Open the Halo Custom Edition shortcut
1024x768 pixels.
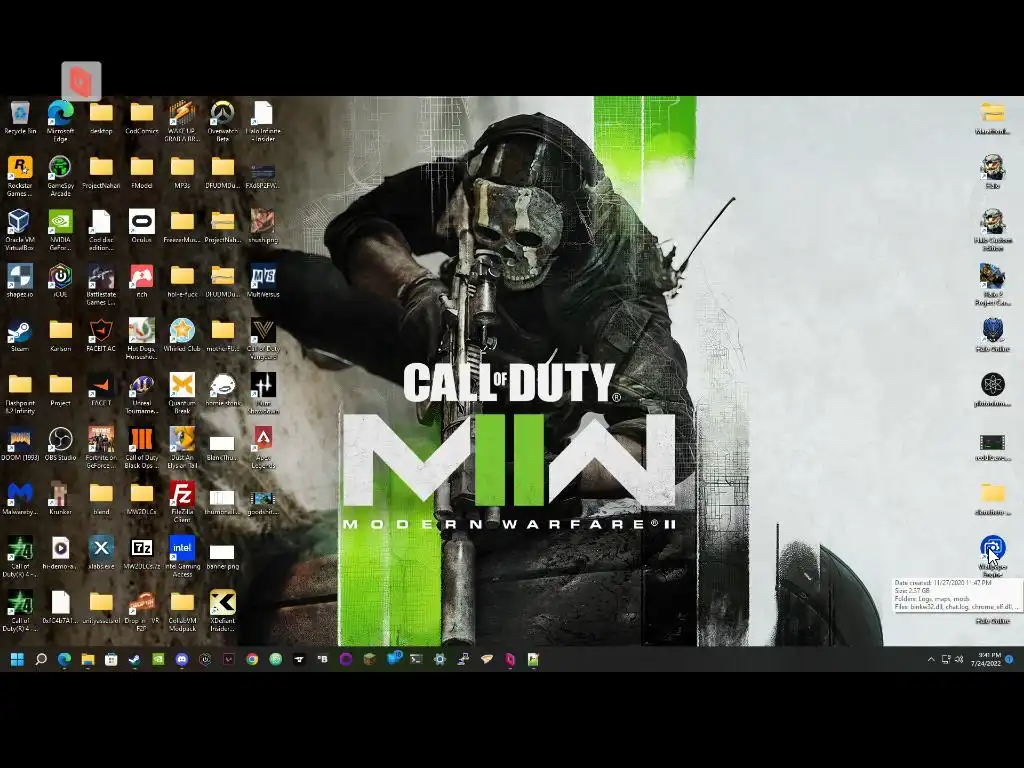click(992, 229)
